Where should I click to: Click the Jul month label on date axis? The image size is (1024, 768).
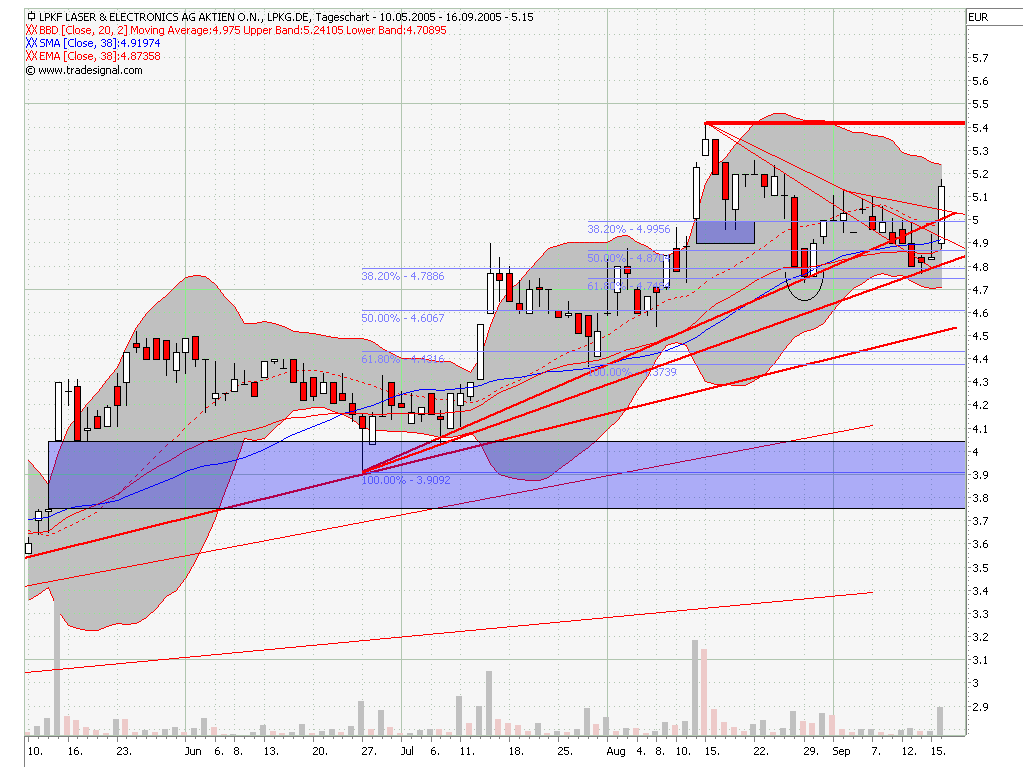tap(407, 751)
